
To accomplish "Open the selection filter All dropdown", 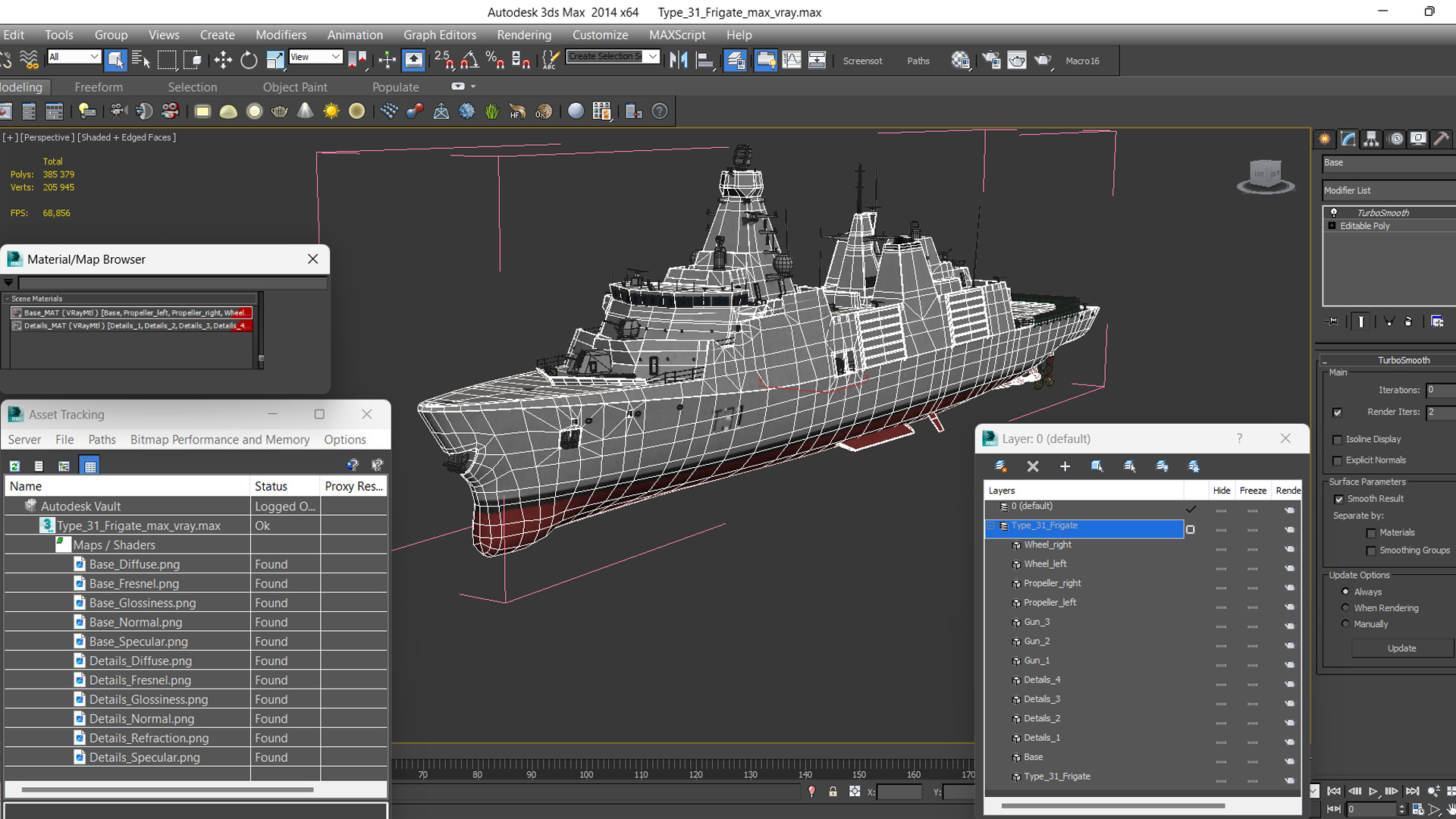I will pos(74,57).
